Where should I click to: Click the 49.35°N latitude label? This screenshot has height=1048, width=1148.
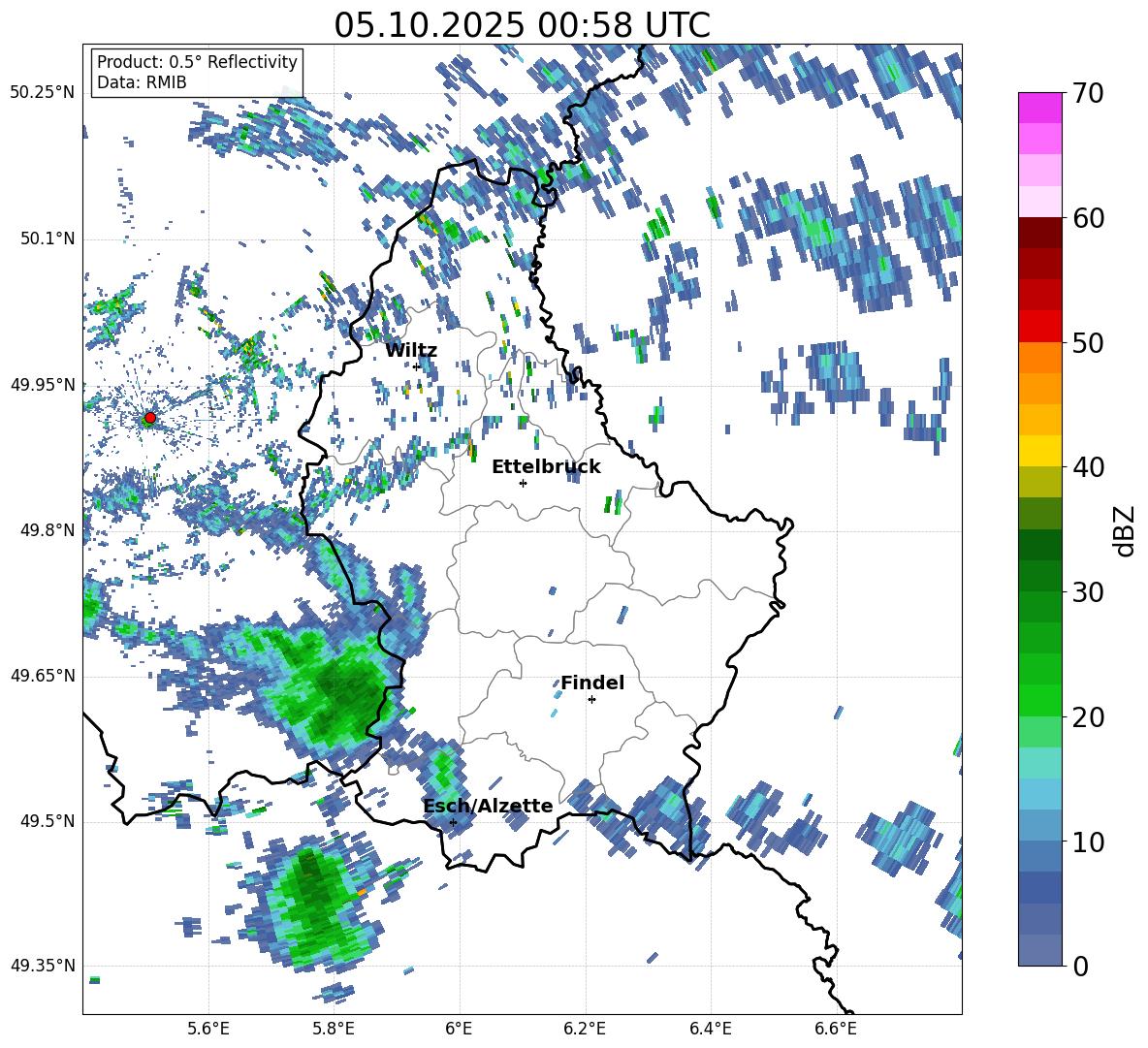click(x=43, y=966)
